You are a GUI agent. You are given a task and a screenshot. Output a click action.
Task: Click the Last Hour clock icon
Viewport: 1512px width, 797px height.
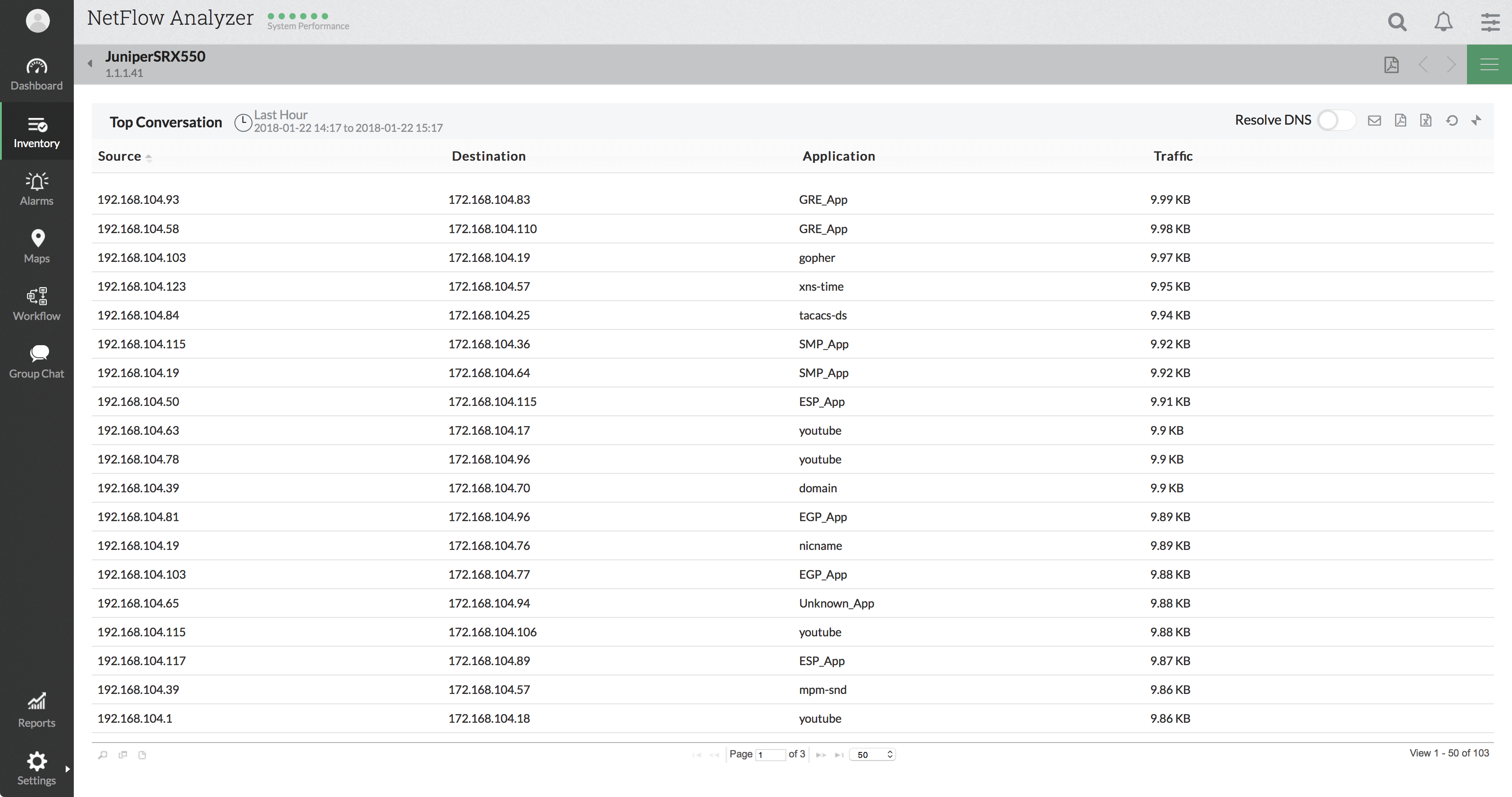[243, 122]
